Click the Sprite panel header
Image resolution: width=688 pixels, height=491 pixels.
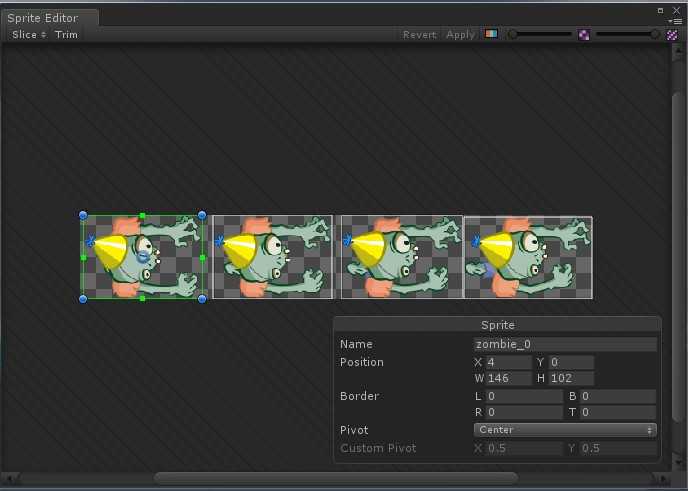pyautogui.click(x=497, y=325)
